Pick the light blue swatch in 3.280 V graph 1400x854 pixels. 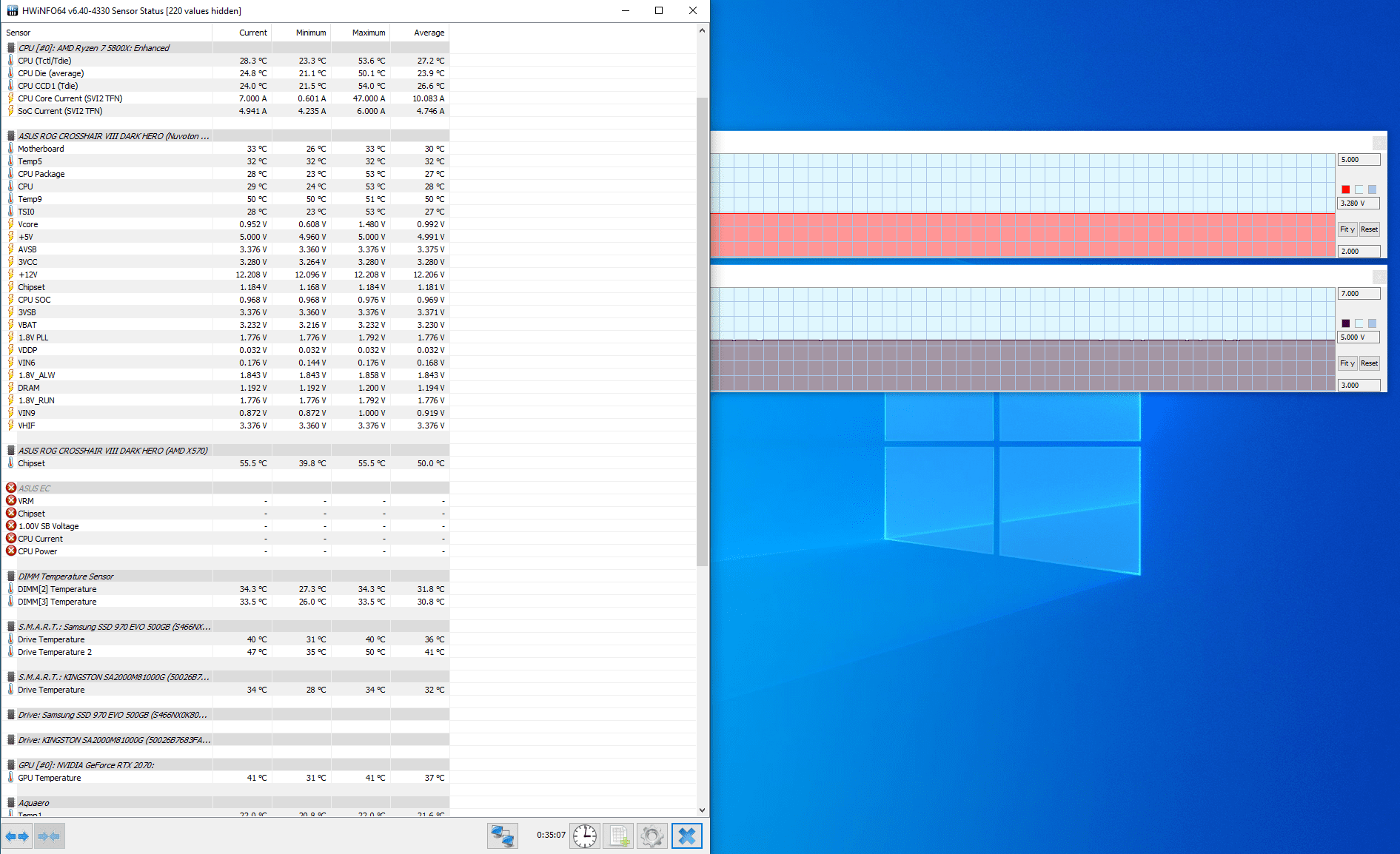(x=1372, y=189)
